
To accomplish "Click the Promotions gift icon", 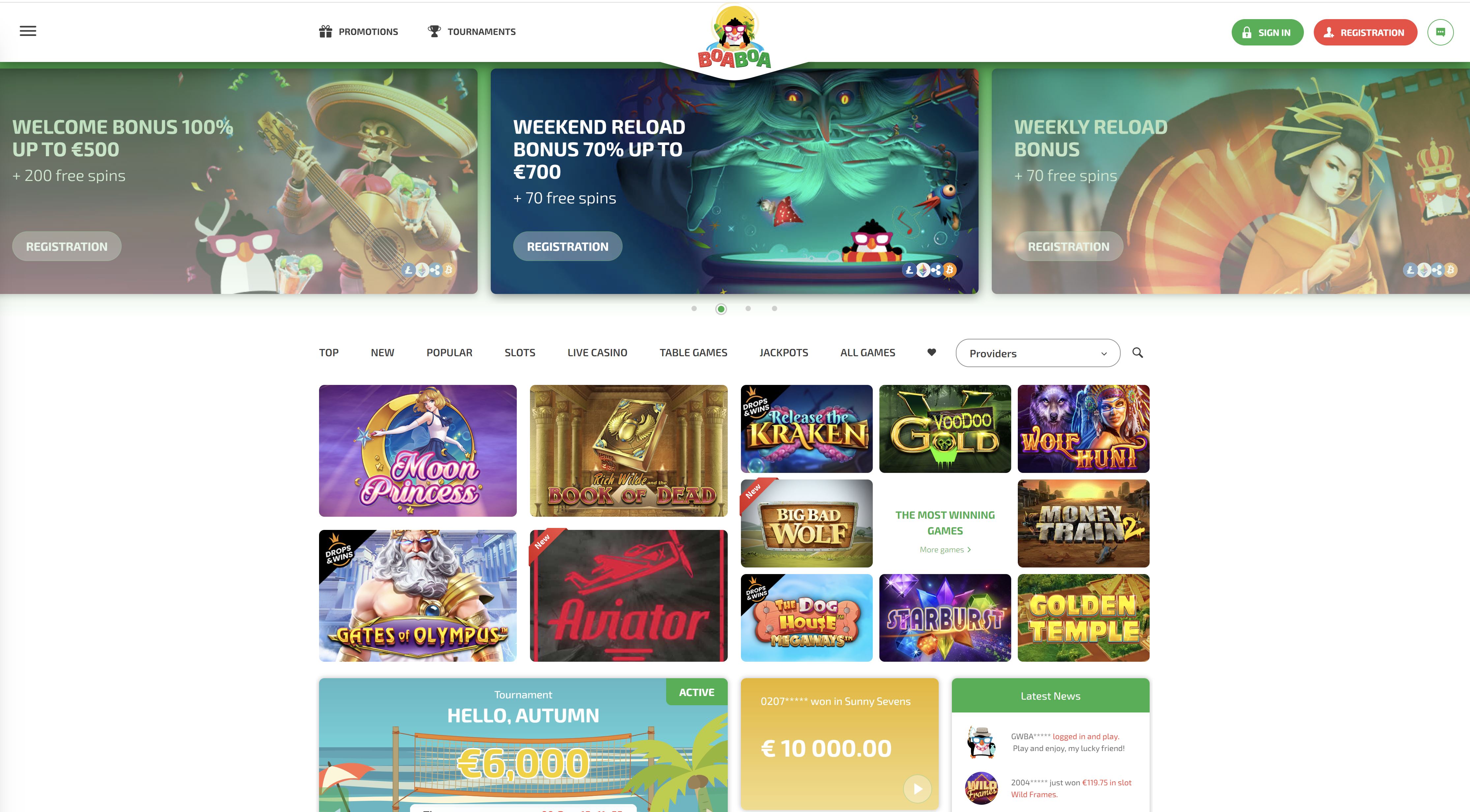I will (325, 31).
